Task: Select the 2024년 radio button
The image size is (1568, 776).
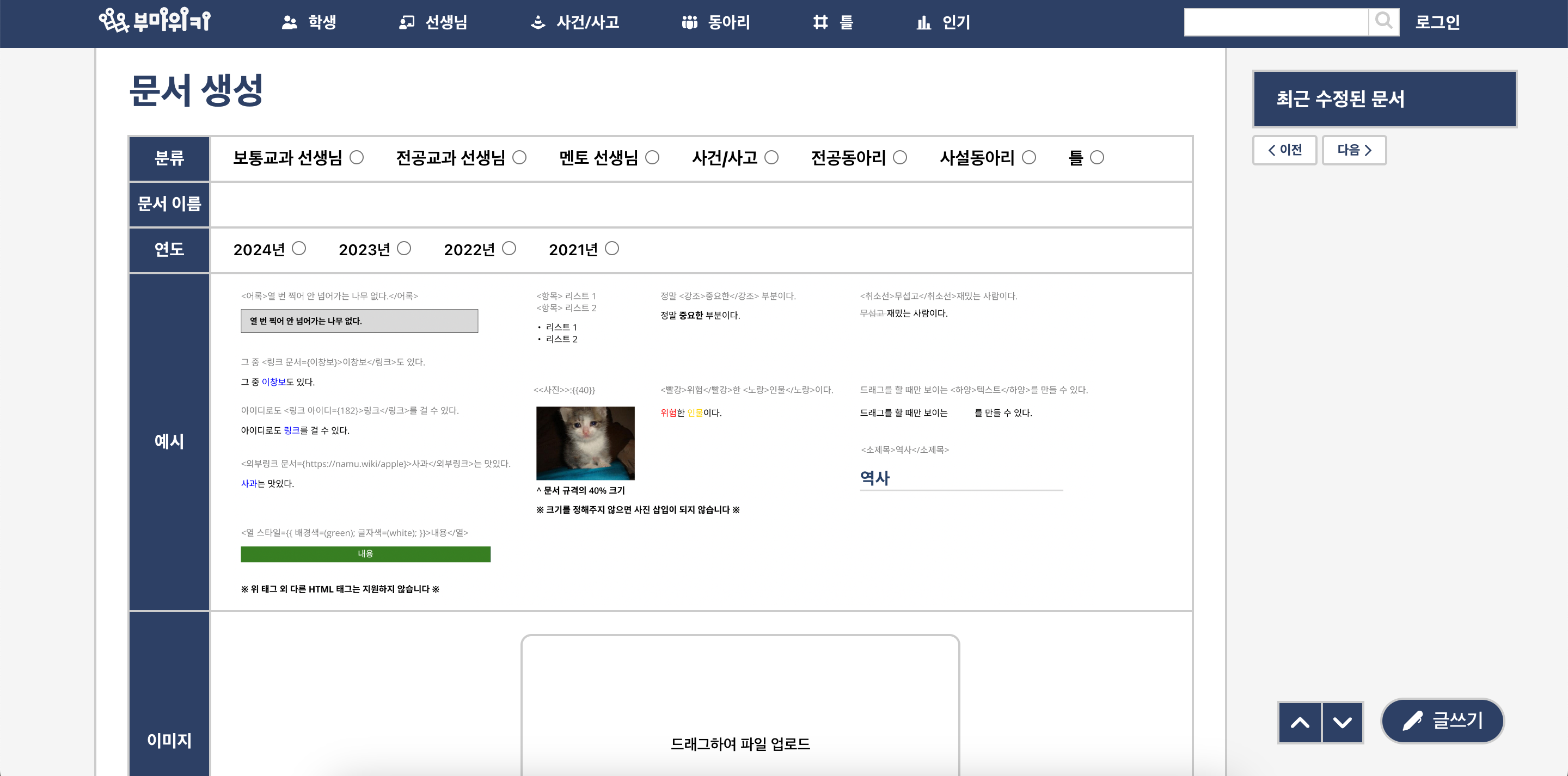Action: pos(299,248)
